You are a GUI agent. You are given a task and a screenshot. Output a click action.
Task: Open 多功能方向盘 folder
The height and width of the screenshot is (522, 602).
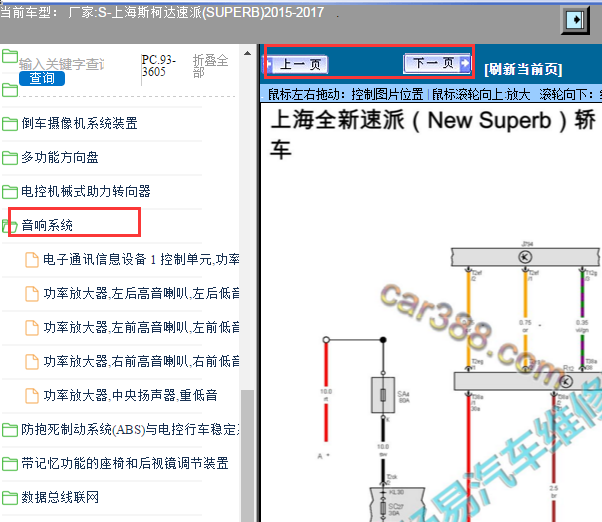coord(60,157)
